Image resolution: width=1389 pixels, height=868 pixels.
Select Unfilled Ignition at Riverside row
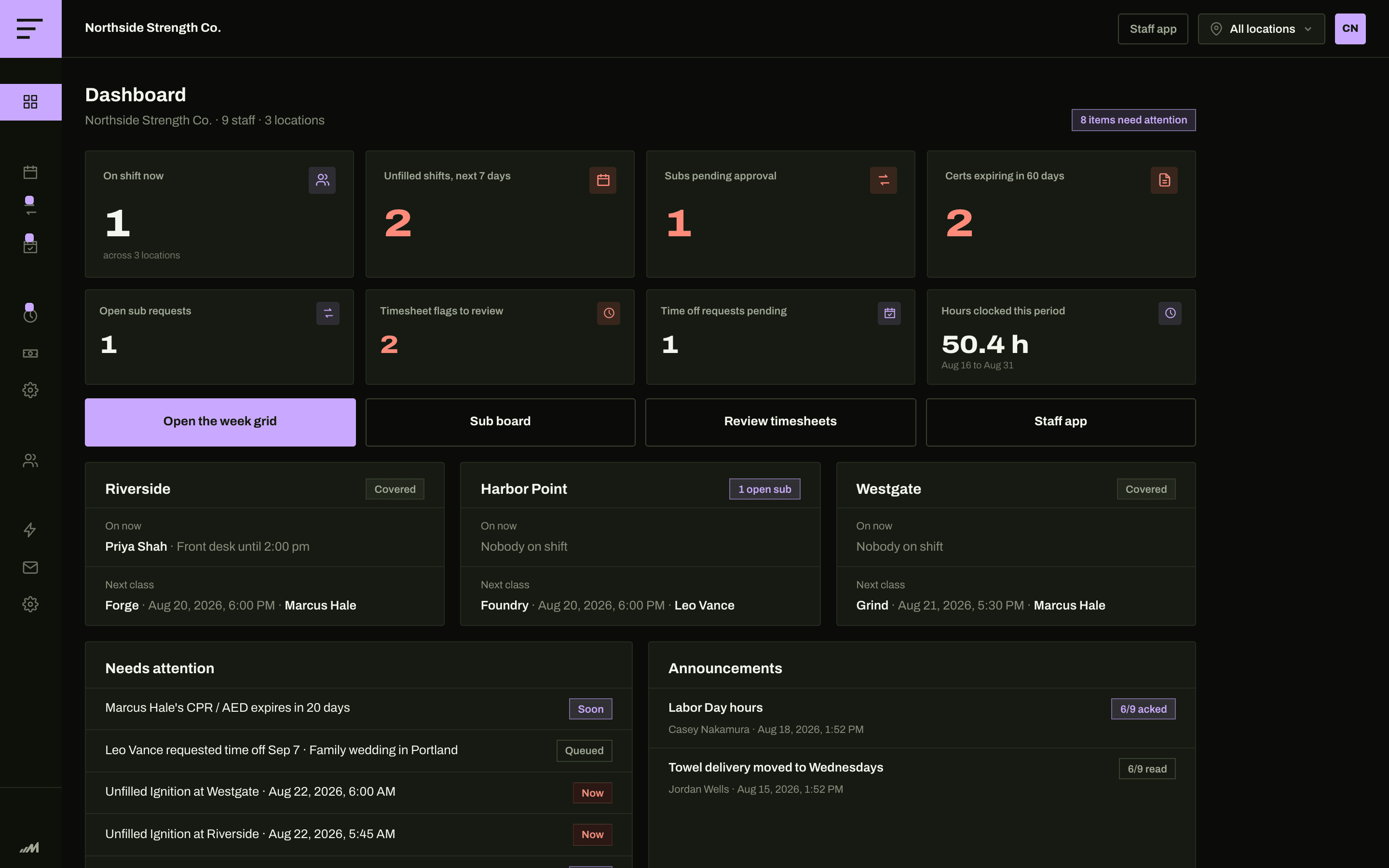tap(359, 834)
